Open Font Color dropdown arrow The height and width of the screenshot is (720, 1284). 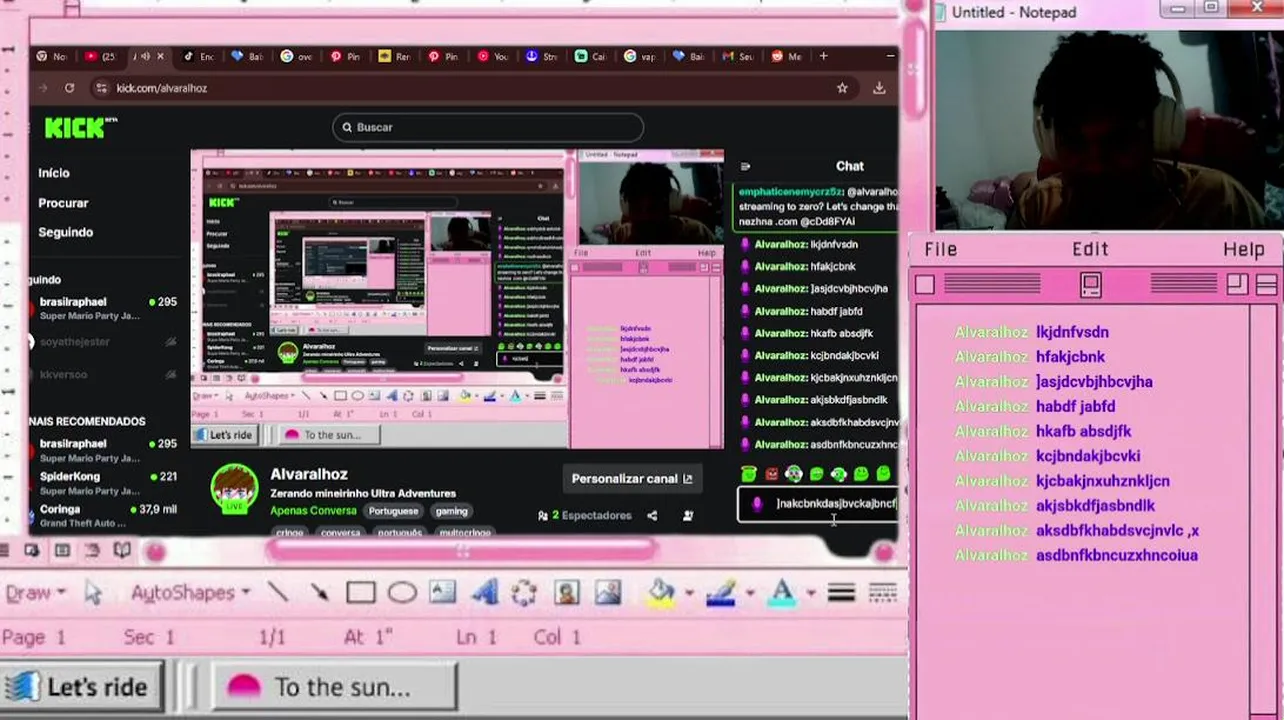[811, 593]
